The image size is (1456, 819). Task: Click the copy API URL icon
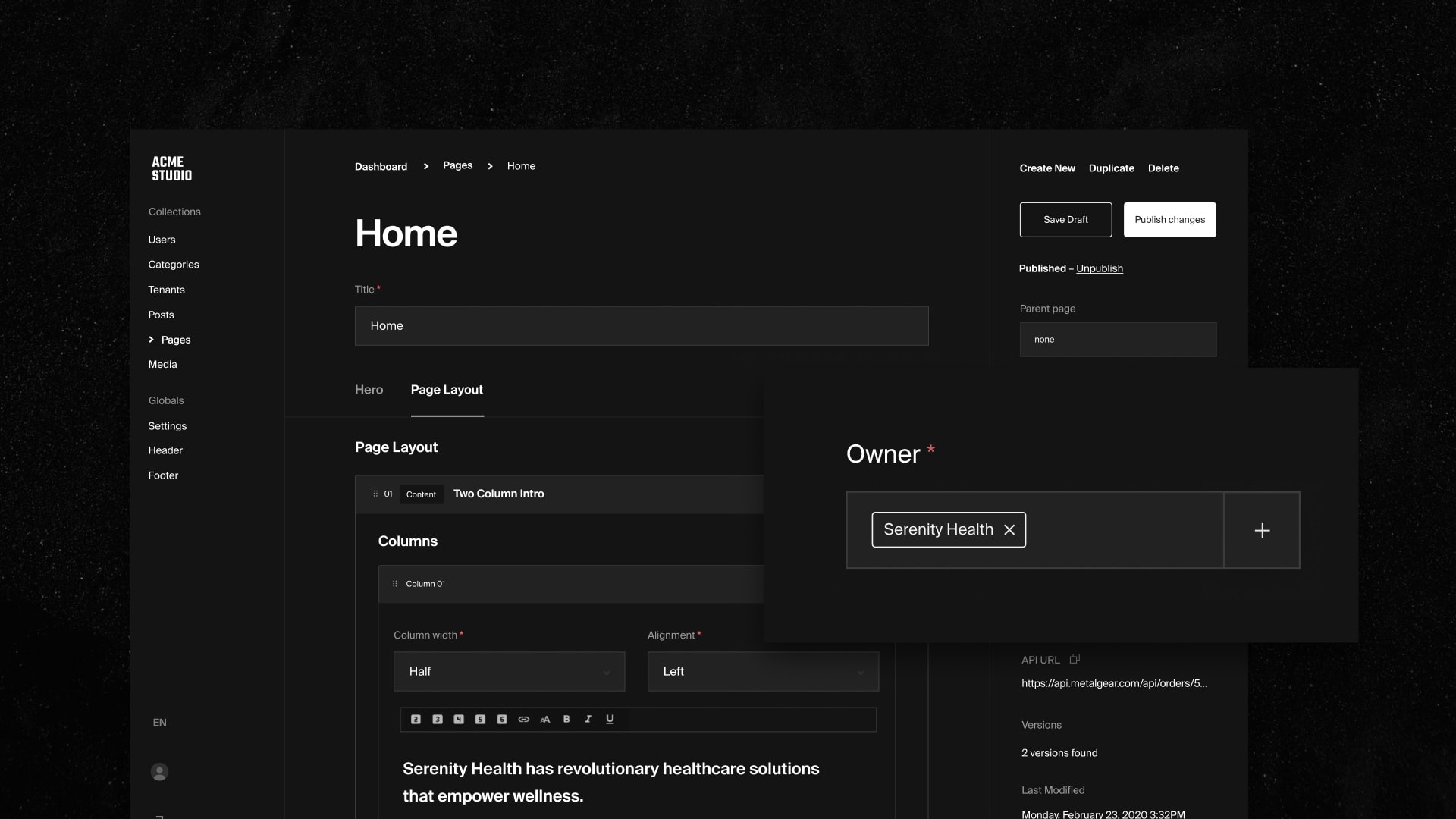(1074, 660)
